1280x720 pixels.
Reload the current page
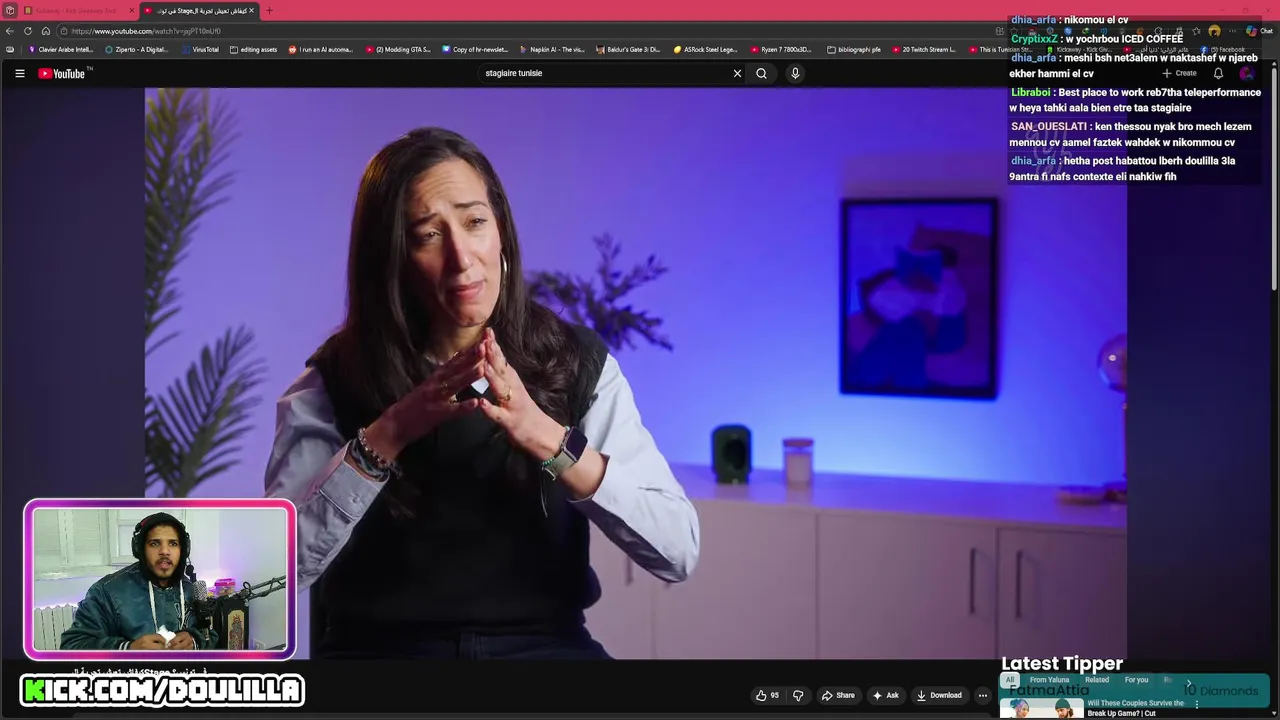point(28,31)
